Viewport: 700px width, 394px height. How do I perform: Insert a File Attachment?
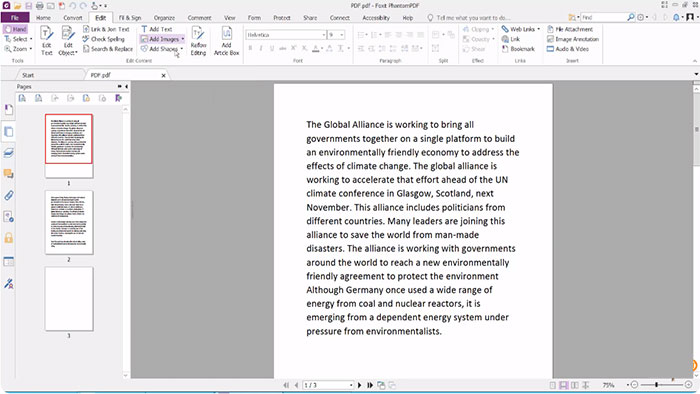click(x=570, y=29)
